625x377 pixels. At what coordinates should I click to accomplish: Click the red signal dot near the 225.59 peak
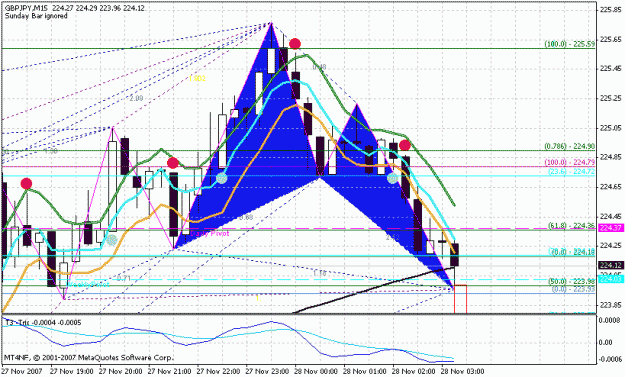click(x=295, y=43)
